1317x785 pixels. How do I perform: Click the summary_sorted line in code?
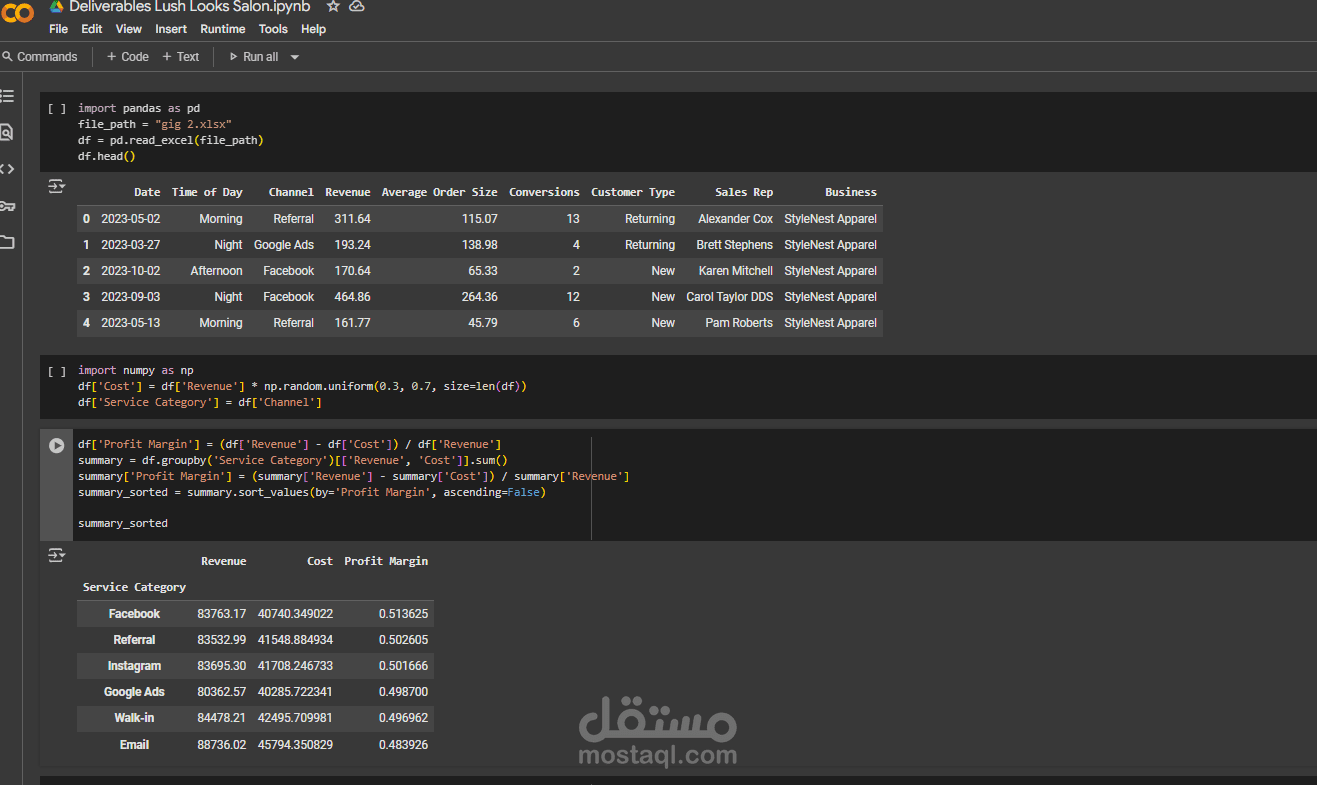point(123,523)
